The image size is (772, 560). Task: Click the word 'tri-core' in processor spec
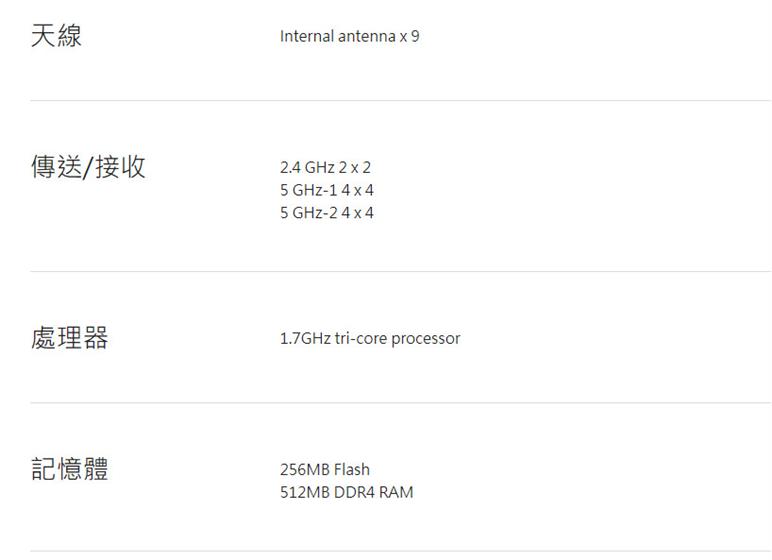tap(357, 338)
